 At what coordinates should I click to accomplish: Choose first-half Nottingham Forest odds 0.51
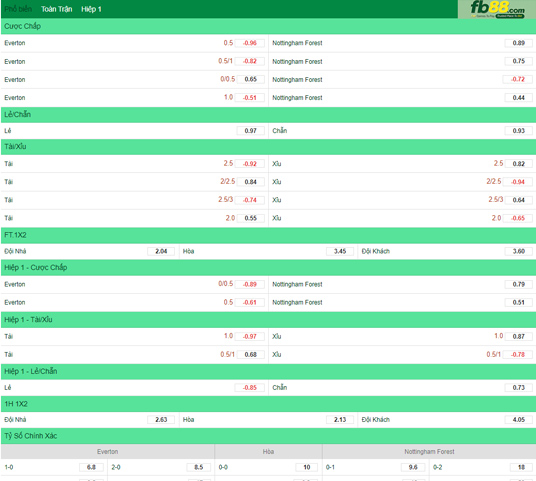click(519, 303)
